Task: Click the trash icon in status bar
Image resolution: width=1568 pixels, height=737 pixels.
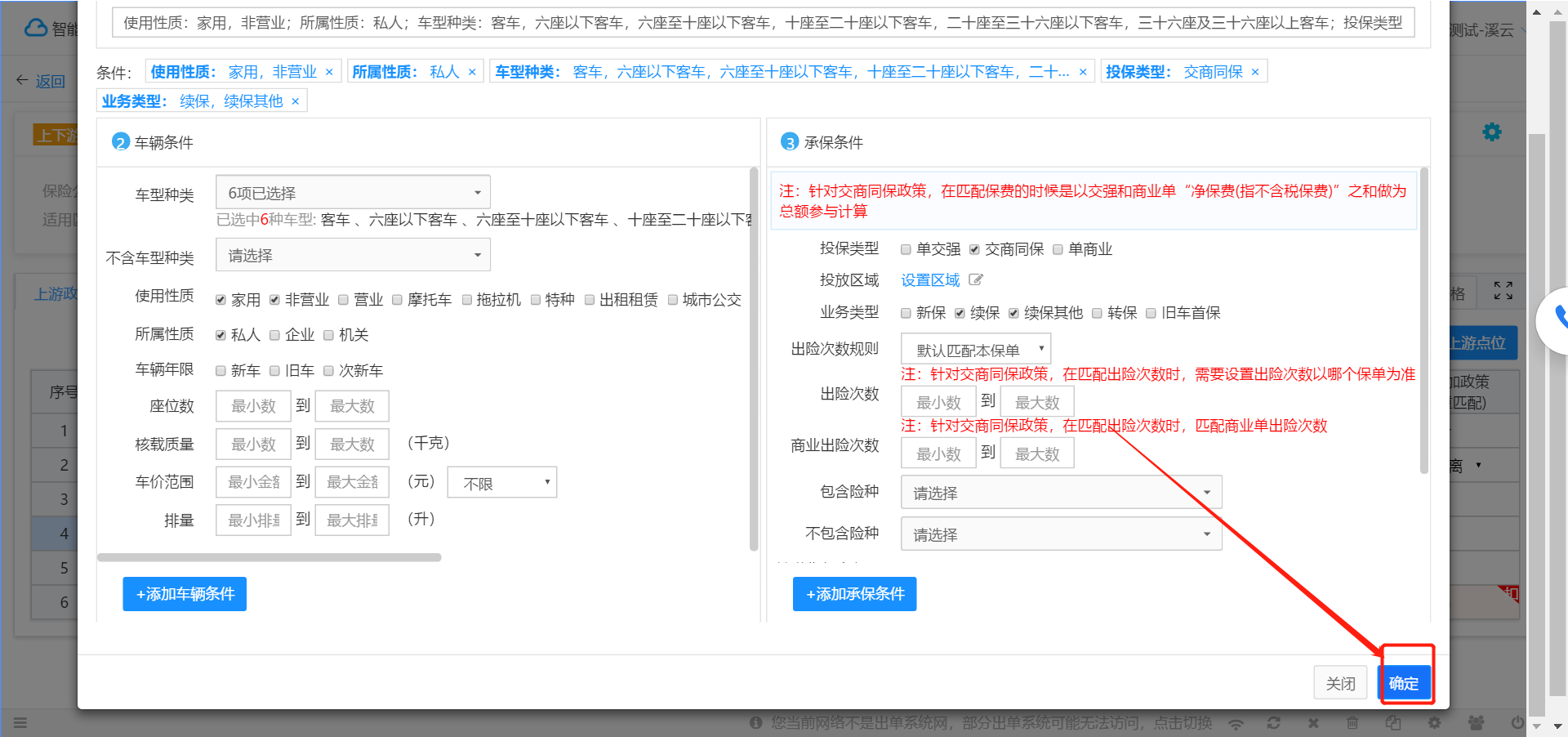Action: point(1352,723)
